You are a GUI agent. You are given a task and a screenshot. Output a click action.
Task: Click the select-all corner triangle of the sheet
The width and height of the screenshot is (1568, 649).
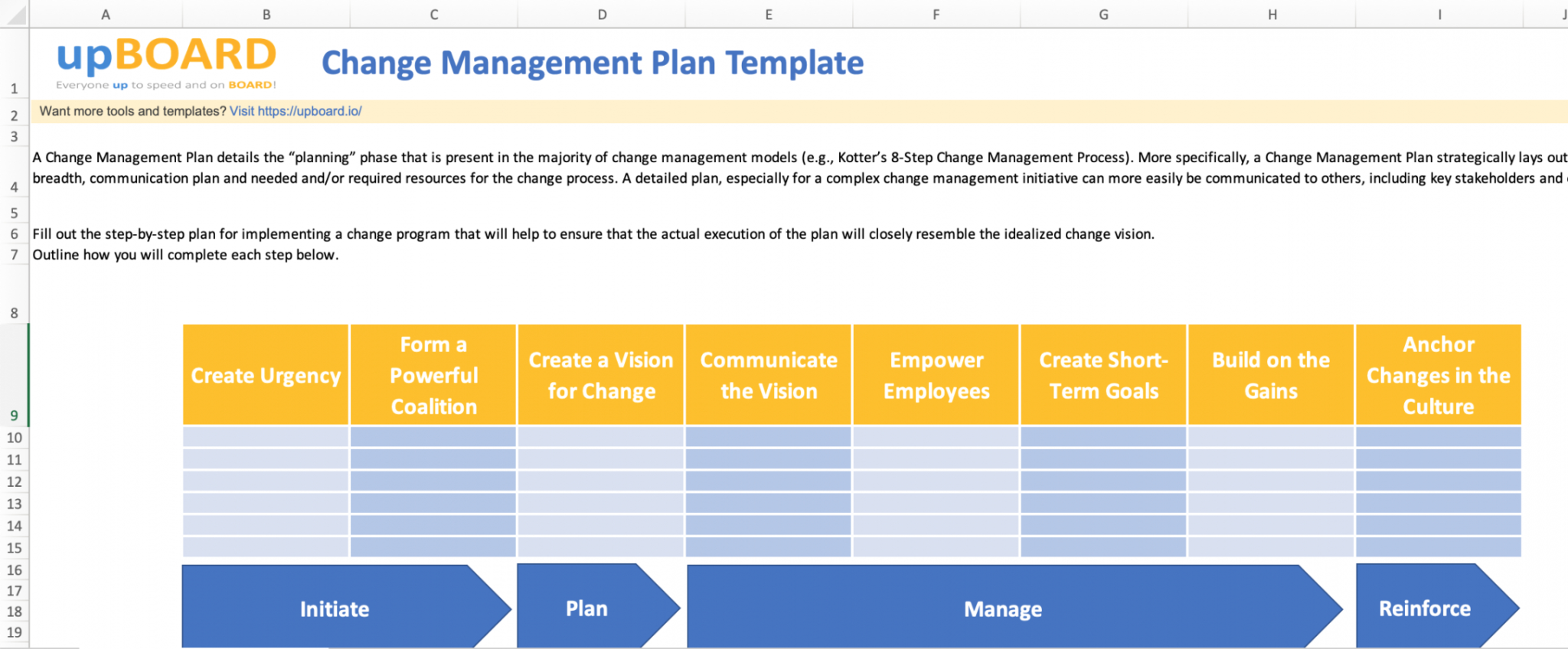click(x=15, y=15)
